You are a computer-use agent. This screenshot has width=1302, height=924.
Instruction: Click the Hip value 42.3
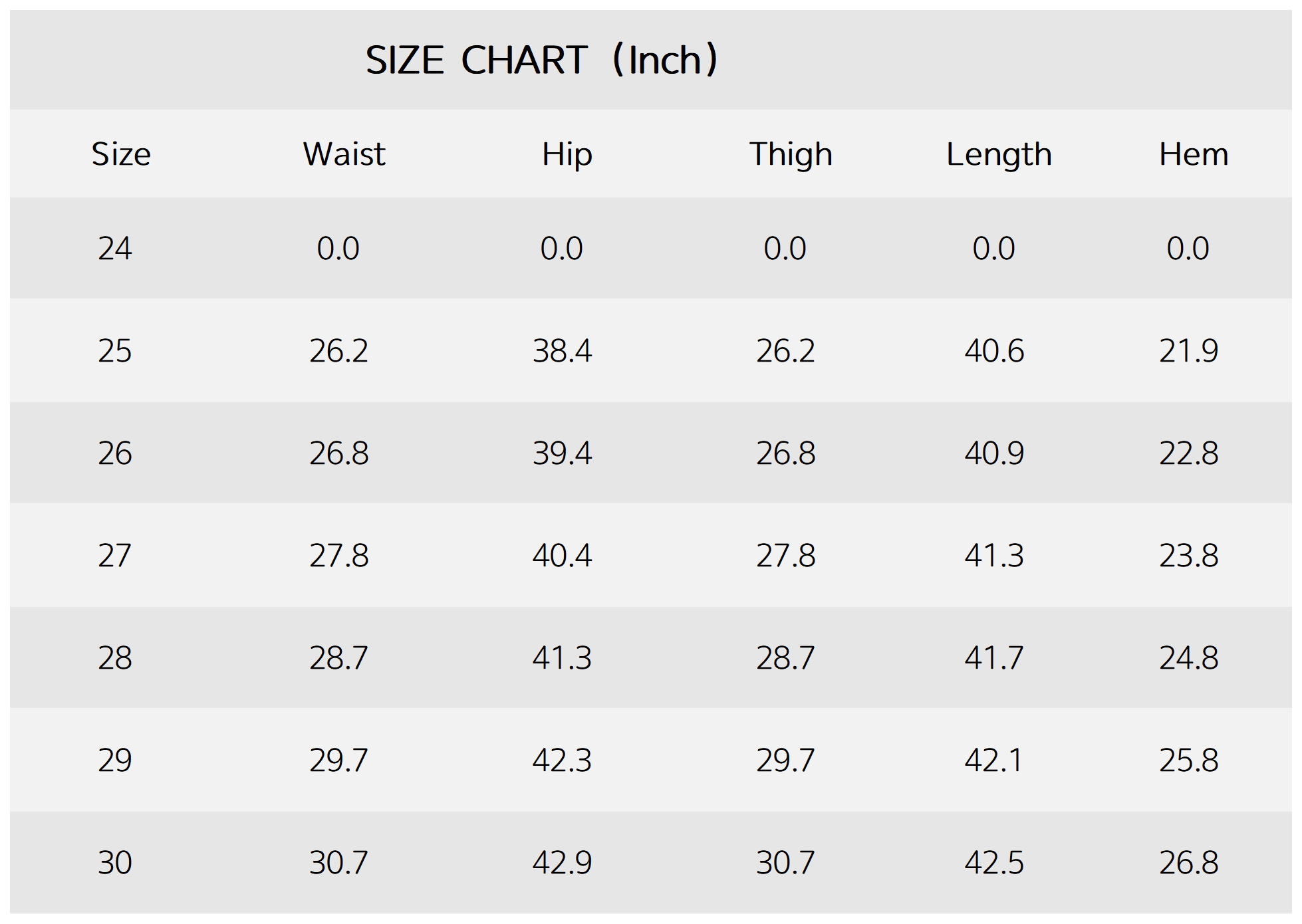[x=562, y=760]
